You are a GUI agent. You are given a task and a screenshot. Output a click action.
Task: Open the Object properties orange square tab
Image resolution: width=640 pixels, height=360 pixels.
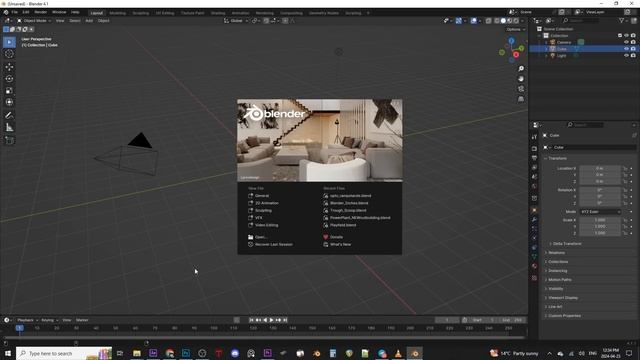(534, 210)
